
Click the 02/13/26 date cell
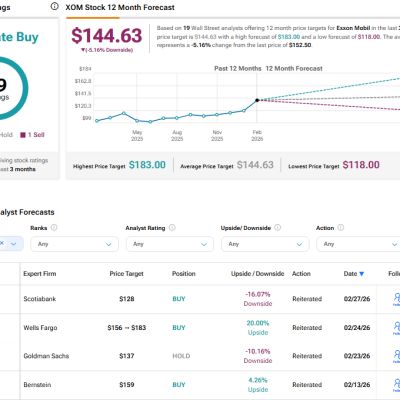coord(357,385)
